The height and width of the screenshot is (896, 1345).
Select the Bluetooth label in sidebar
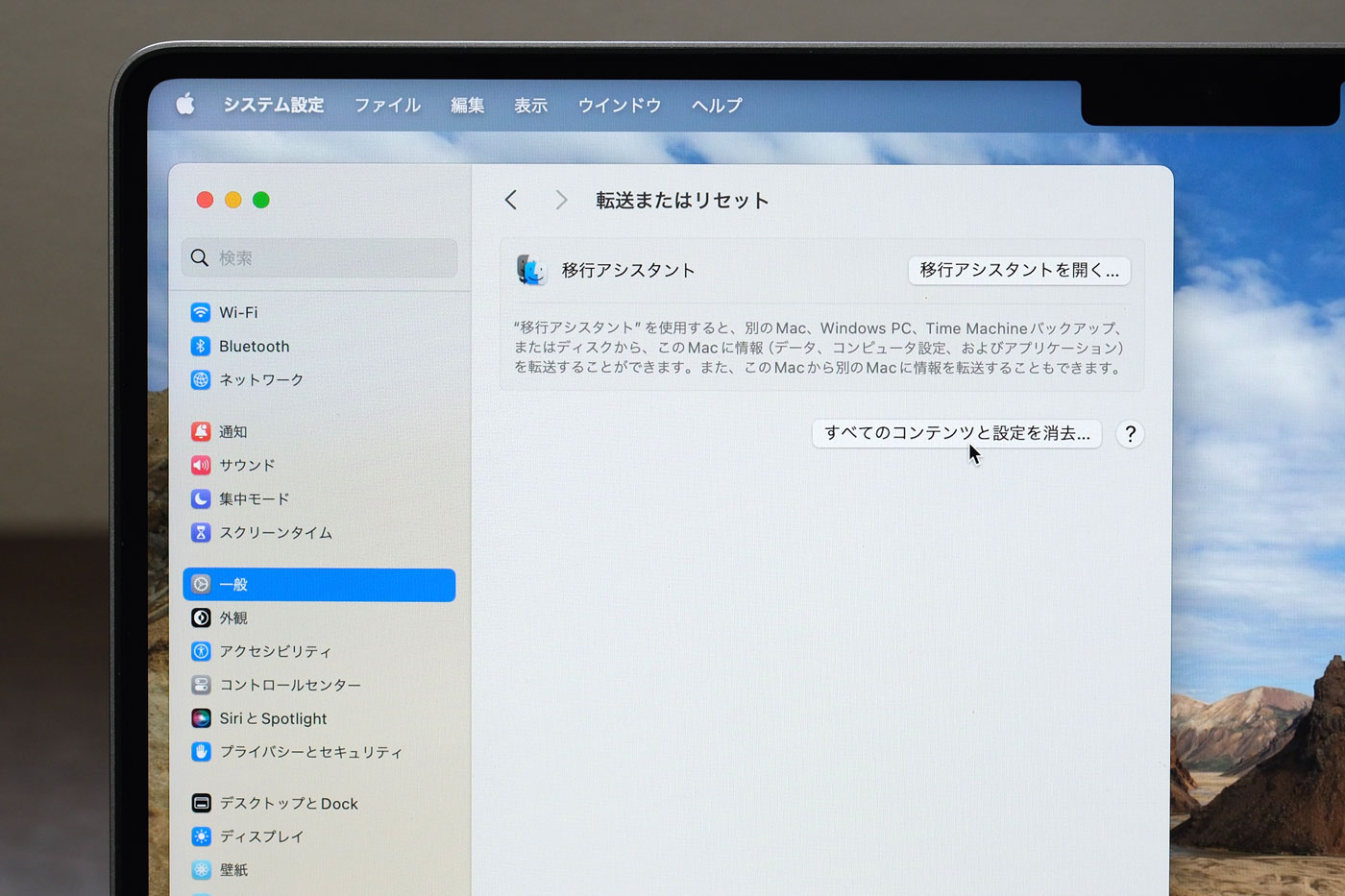[x=254, y=346]
